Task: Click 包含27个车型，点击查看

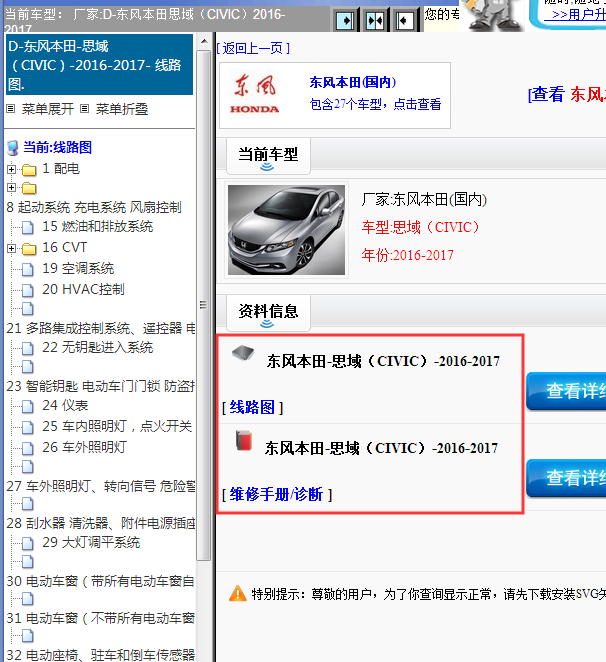Action: pos(375,104)
